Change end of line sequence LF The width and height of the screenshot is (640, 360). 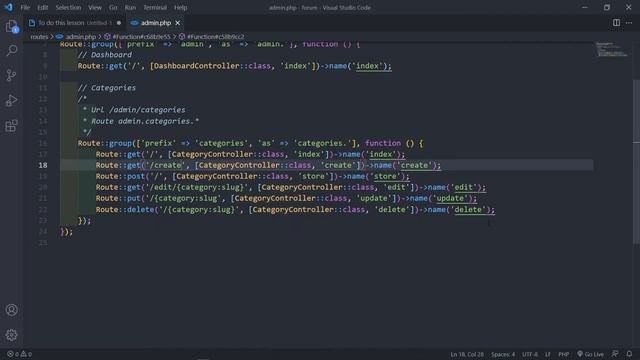tap(548, 354)
